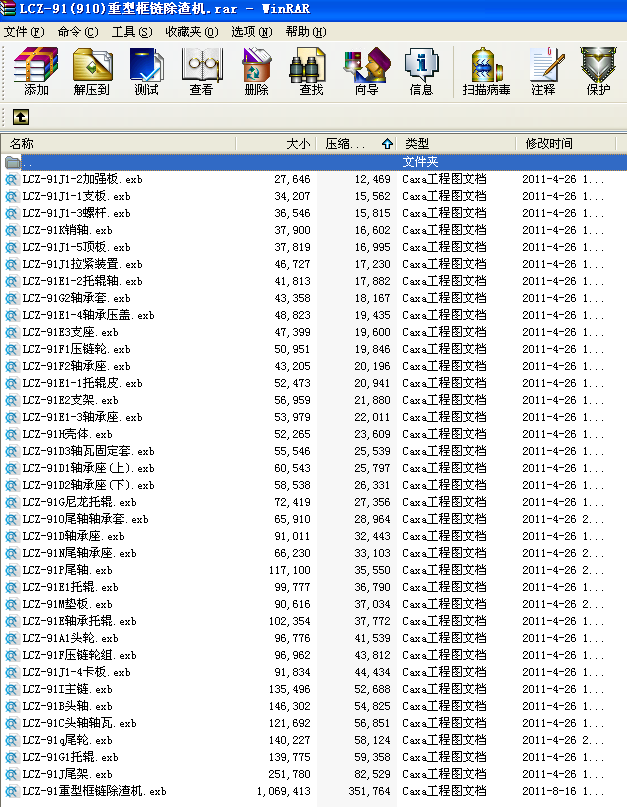Image resolution: width=627 pixels, height=807 pixels.
Task: Click the sort arrow in Packed column
Action: [x=387, y=144]
